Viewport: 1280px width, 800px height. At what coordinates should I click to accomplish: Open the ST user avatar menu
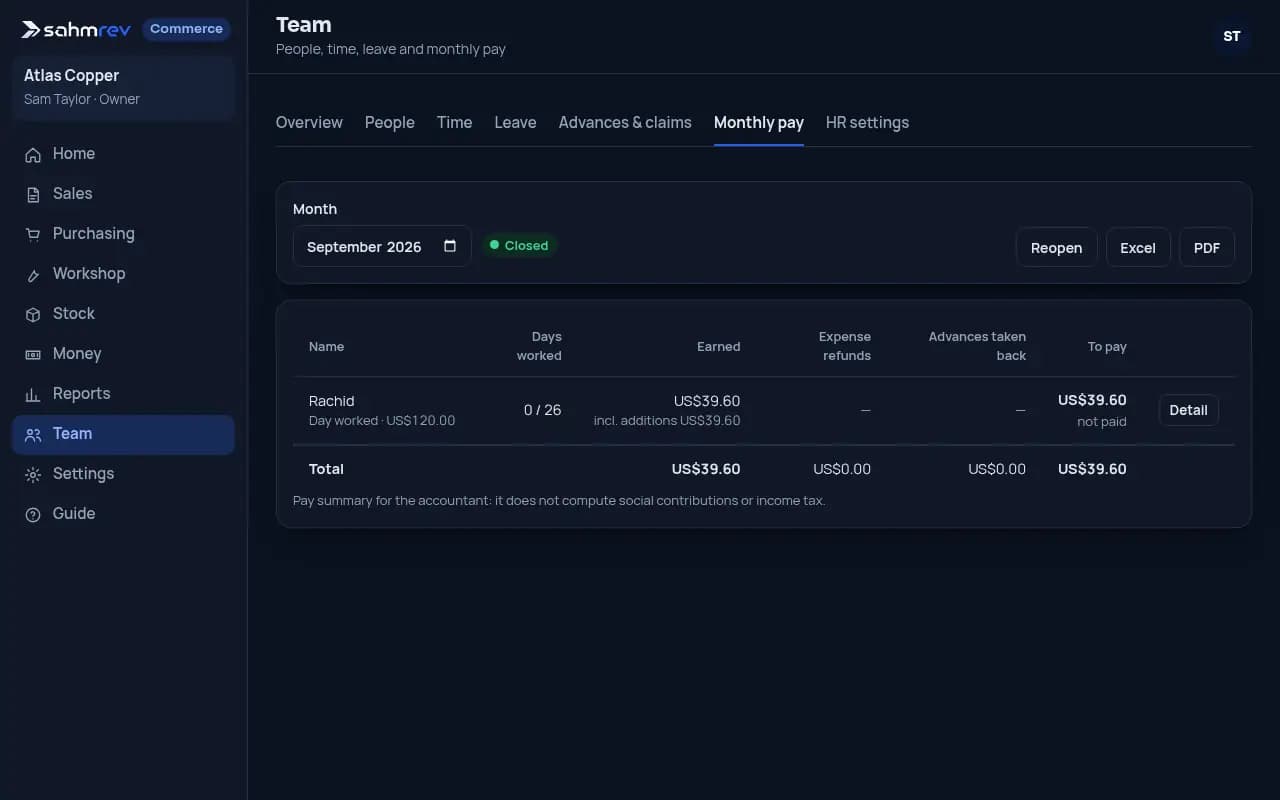[1232, 36]
